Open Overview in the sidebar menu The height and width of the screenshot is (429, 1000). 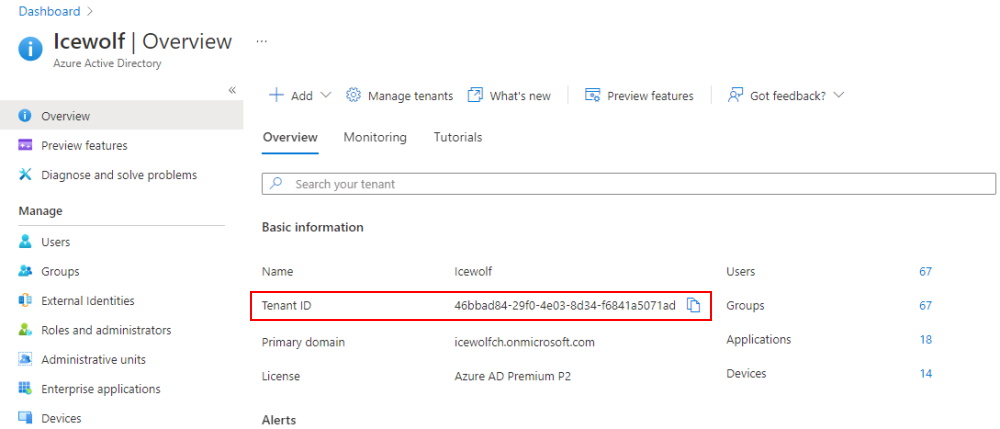(x=121, y=116)
